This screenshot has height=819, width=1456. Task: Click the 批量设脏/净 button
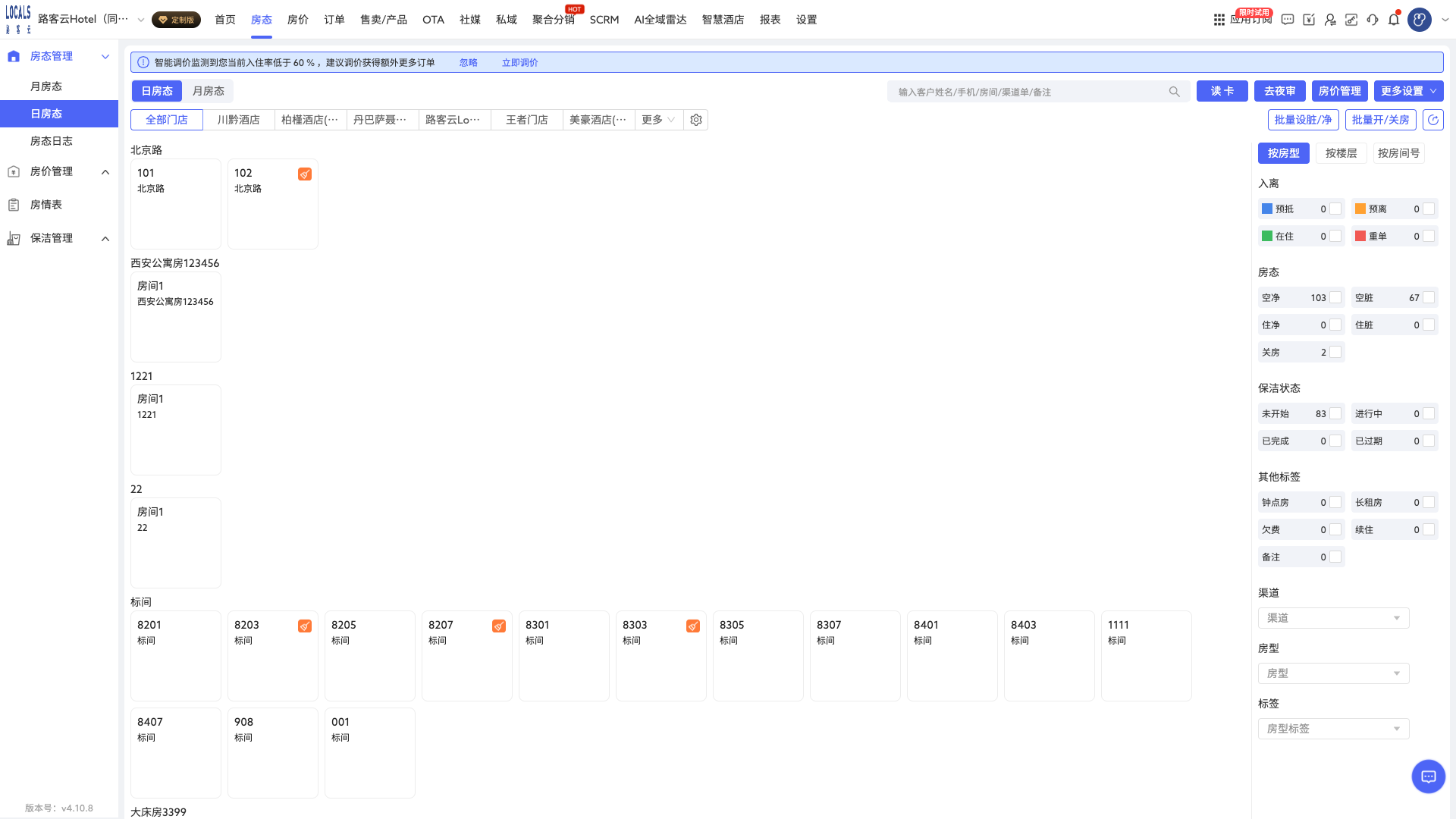click(x=1303, y=120)
